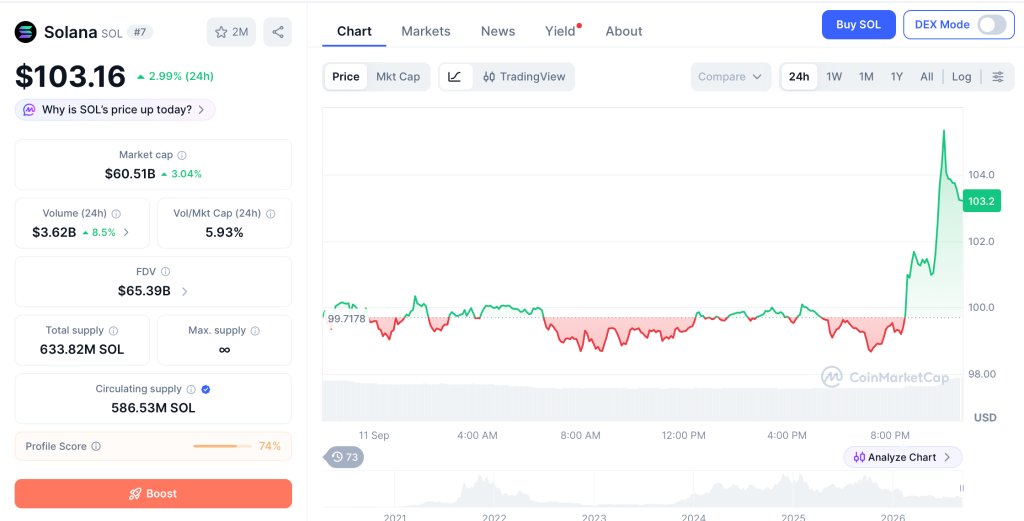Image resolution: width=1024 pixels, height=521 pixels.
Task: Toggle DEX Mode switch
Action: coord(991,25)
